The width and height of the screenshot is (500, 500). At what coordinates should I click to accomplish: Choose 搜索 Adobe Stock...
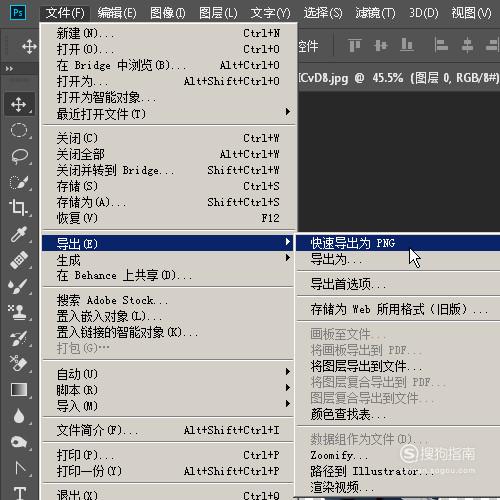point(168,300)
